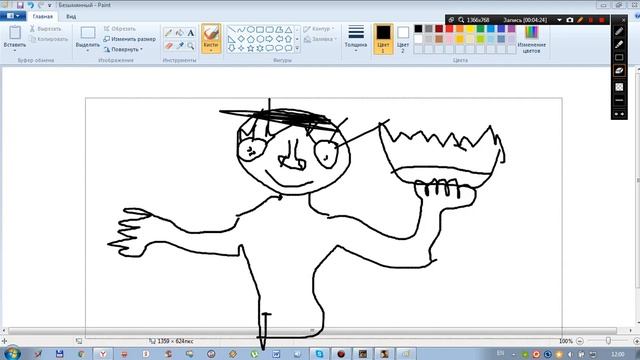
Task: Click the Save icon in quick access toolbar
Action: [x=20, y=5]
